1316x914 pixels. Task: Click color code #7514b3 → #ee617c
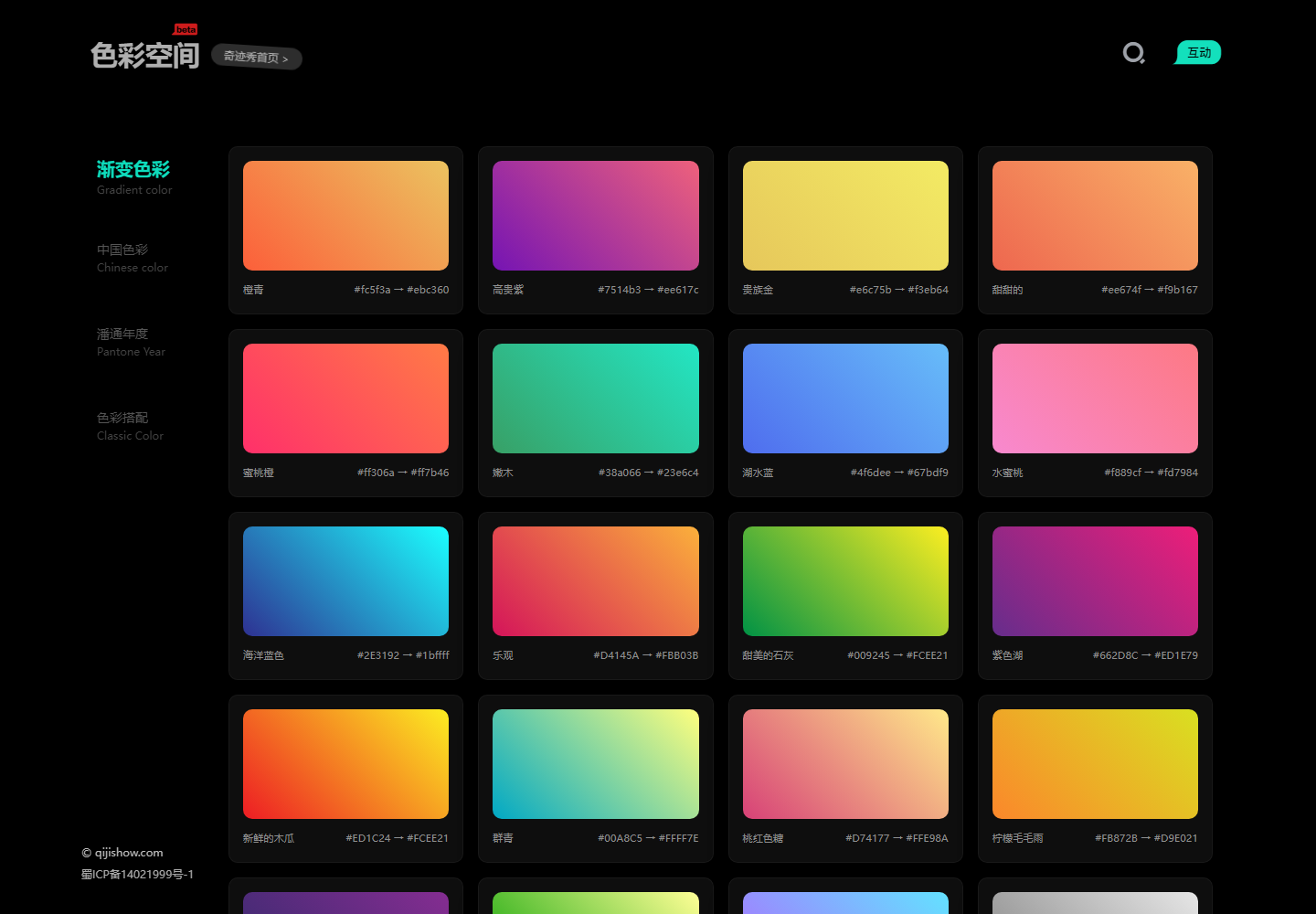coord(648,290)
